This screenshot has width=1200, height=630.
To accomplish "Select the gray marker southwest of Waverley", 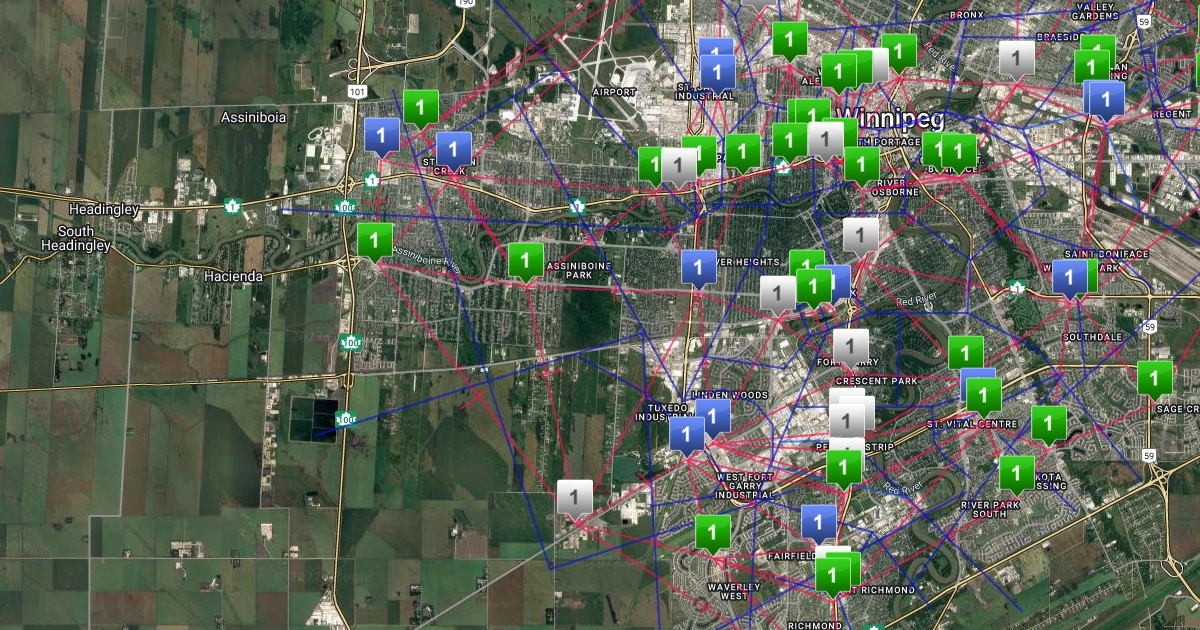I will (x=574, y=497).
